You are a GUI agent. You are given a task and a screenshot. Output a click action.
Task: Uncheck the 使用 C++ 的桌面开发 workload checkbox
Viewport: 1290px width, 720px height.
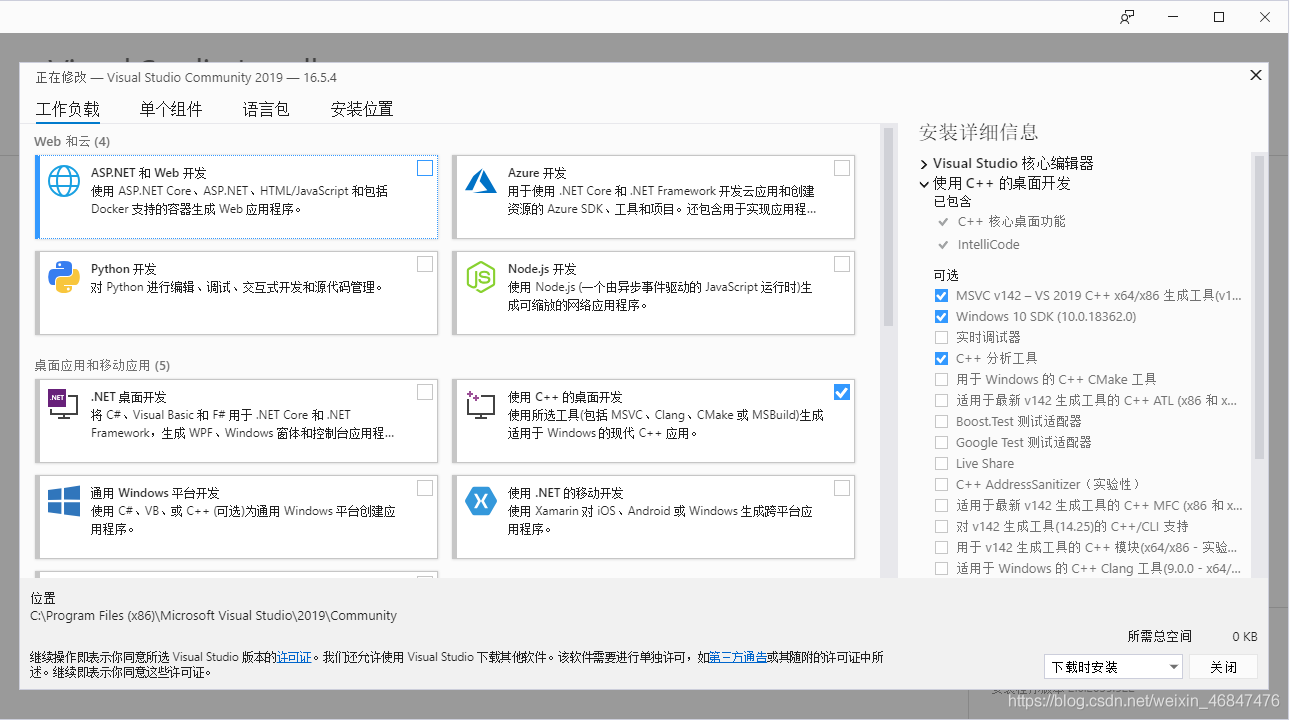pyautogui.click(x=842, y=392)
